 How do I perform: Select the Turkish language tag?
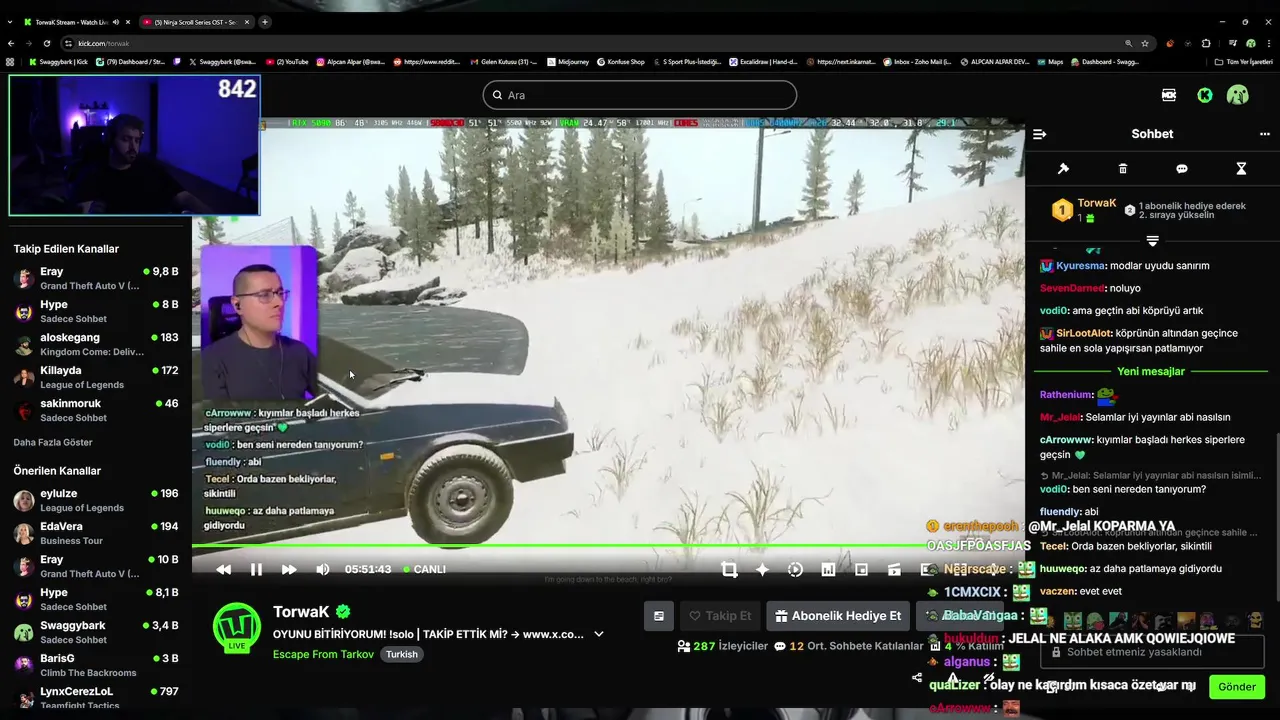[402, 654]
